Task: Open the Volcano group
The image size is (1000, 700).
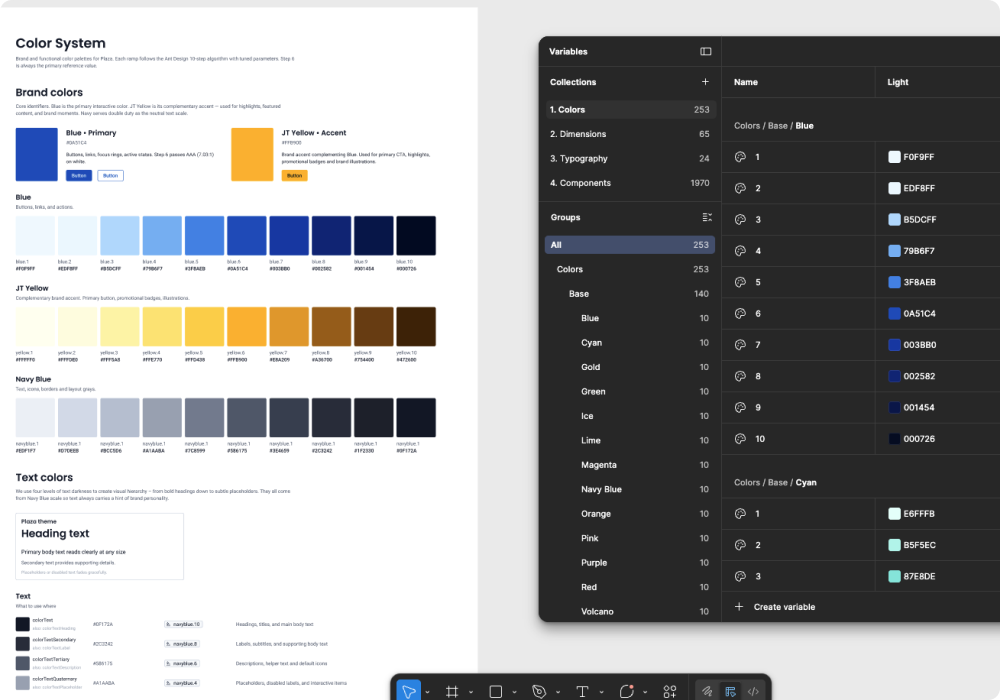Action: point(630,611)
